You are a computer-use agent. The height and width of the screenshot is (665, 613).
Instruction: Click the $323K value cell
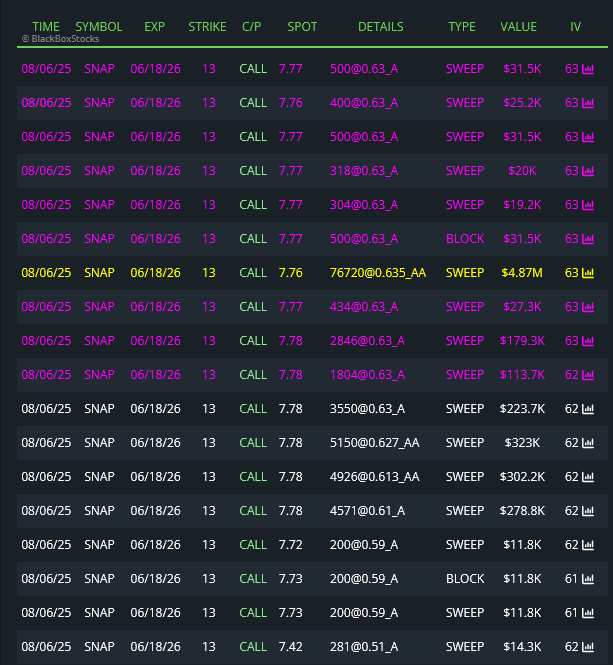coord(522,443)
